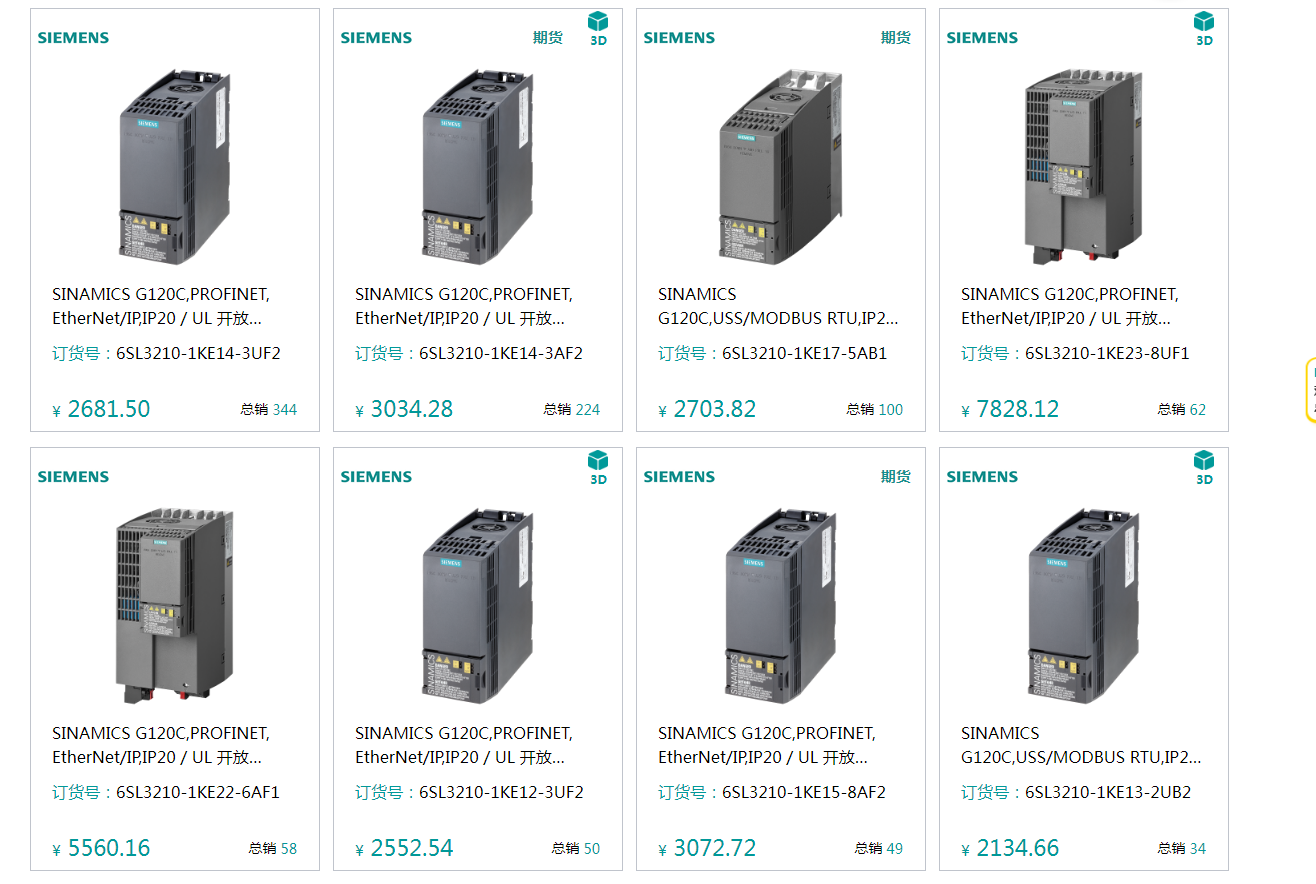Open USS/MODBUS RTU title priced 2134.66
This screenshot has height=884, width=1316.
tap(1081, 745)
